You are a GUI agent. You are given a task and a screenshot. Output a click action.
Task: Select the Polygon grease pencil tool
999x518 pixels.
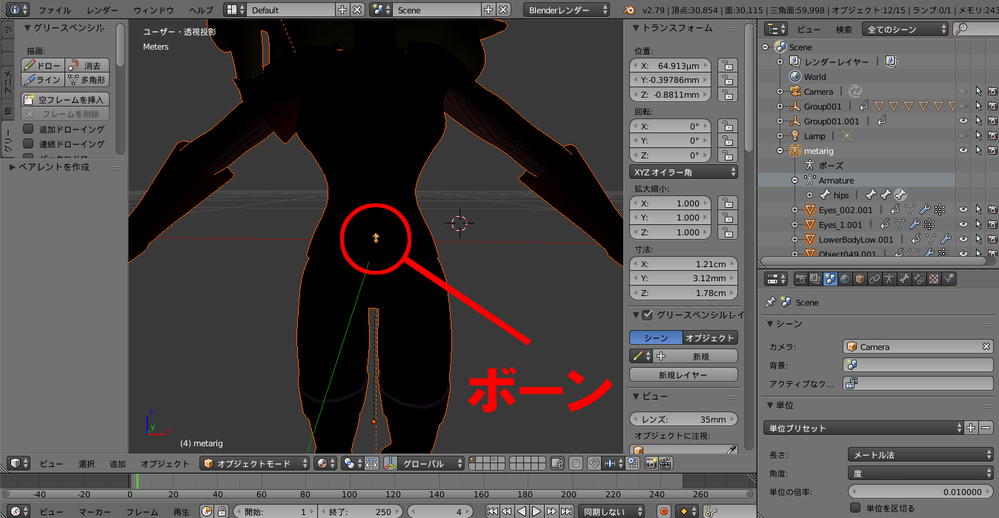click(88, 79)
